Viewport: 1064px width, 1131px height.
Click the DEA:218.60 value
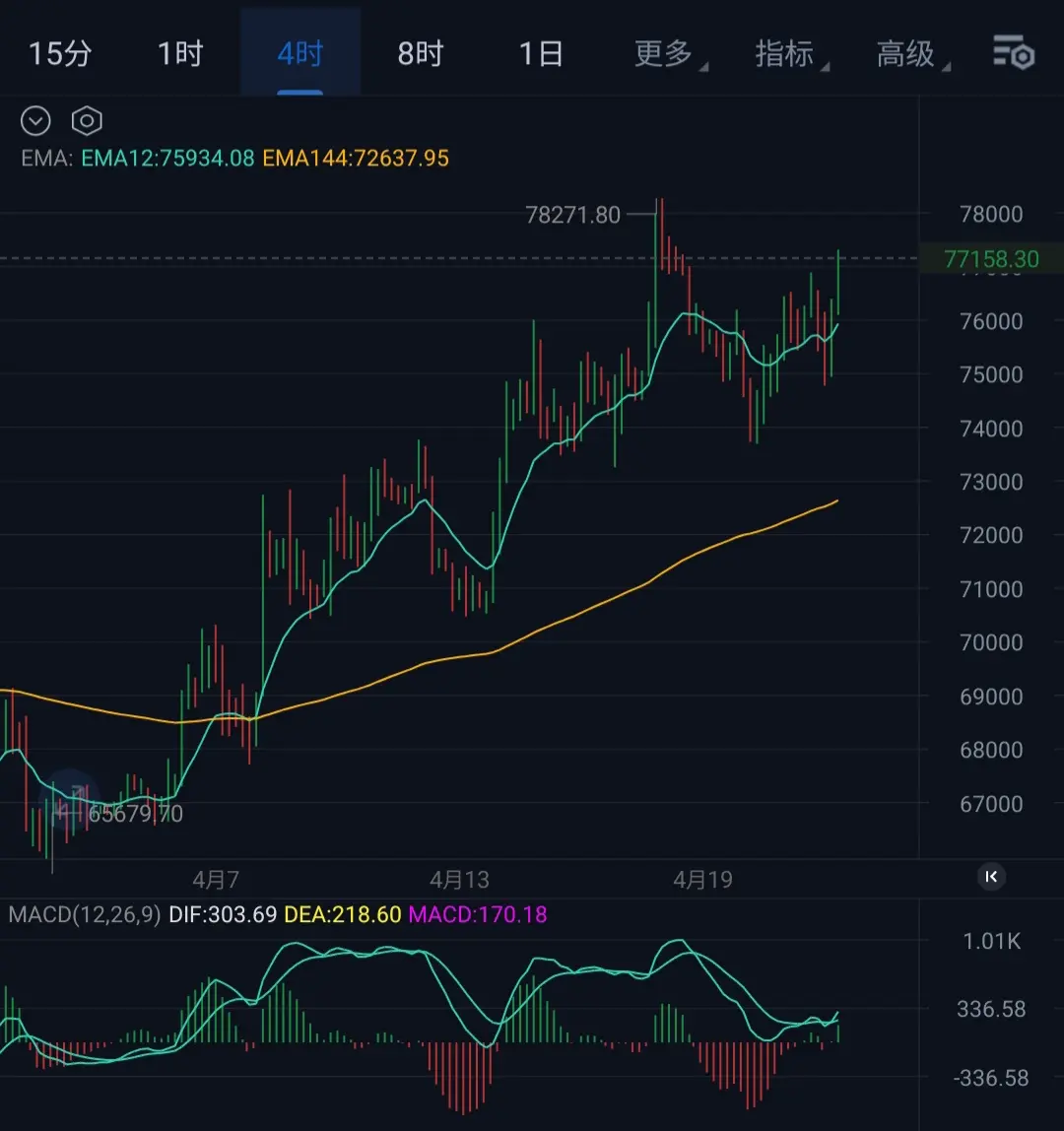click(343, 914)
